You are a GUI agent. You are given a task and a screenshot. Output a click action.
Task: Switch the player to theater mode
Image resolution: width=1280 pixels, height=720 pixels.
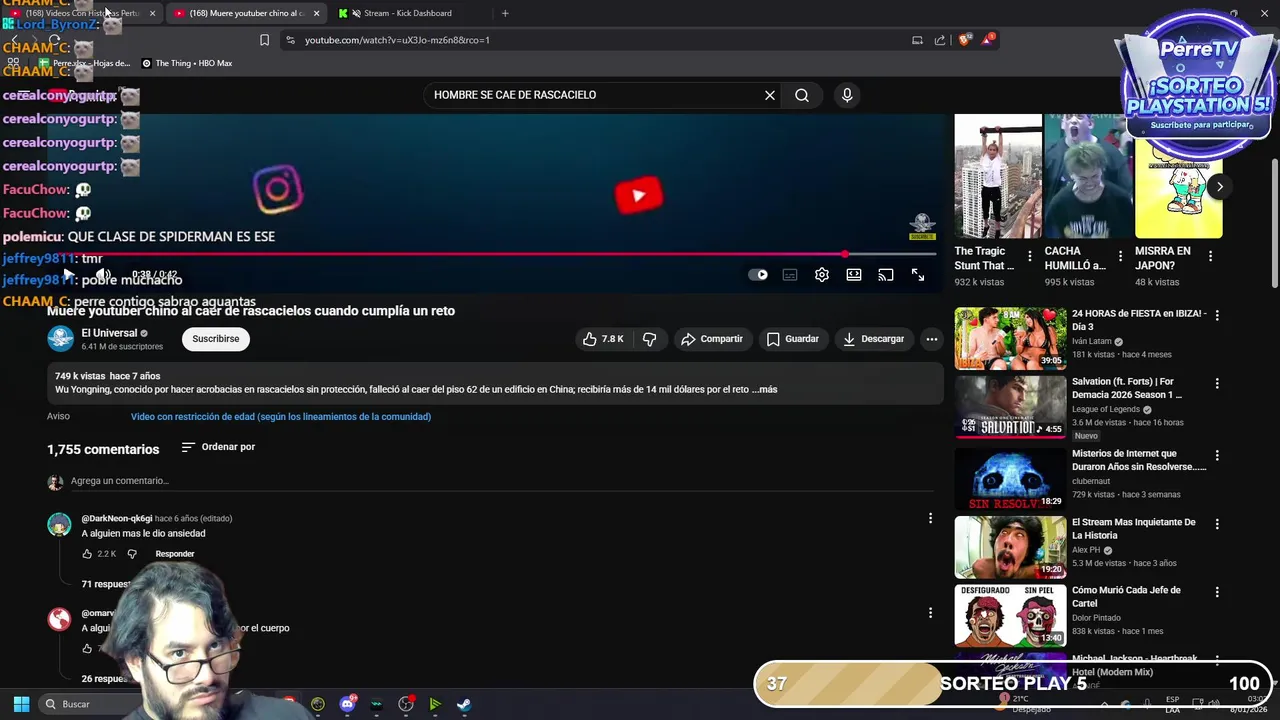[x=854, y=275]
